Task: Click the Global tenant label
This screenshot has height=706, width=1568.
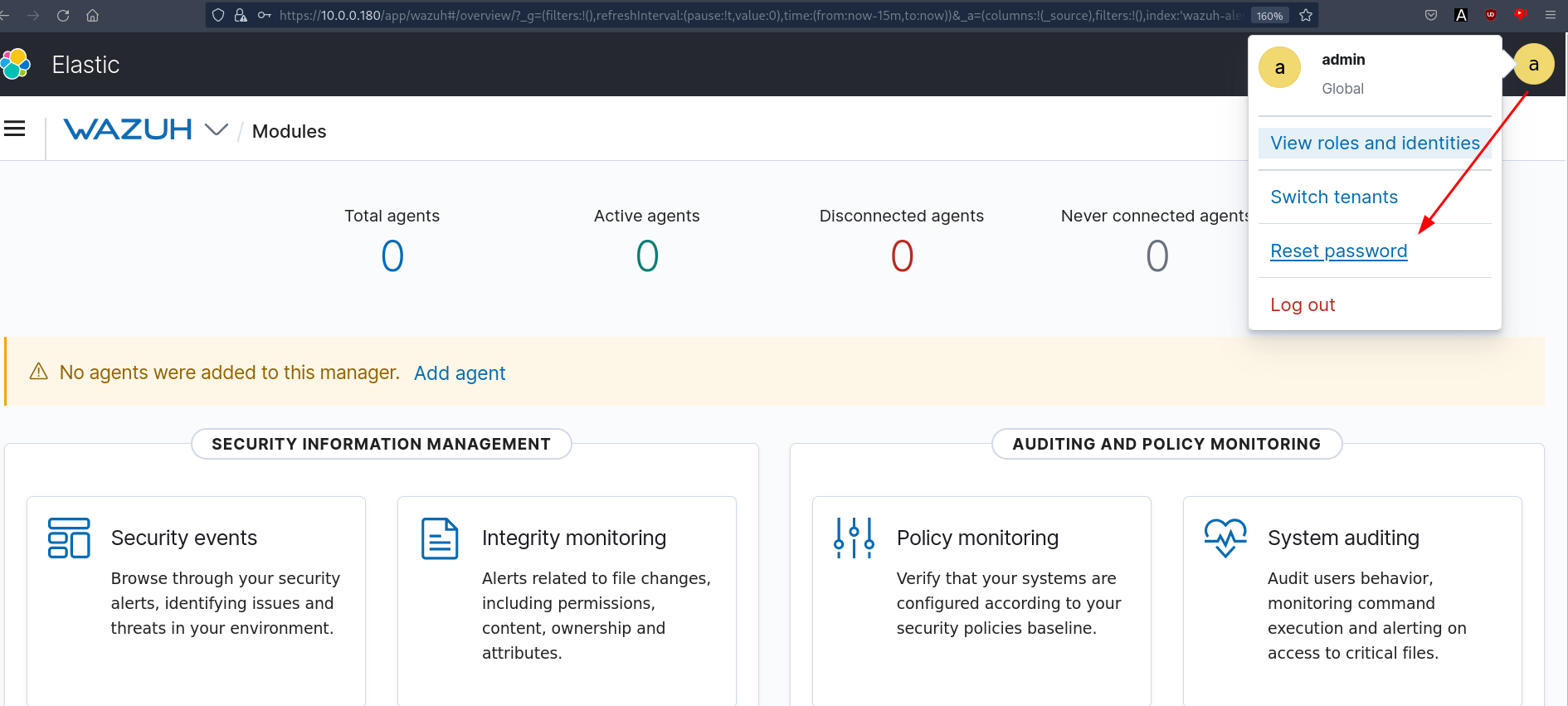Action: click(x=1342, y=89)
